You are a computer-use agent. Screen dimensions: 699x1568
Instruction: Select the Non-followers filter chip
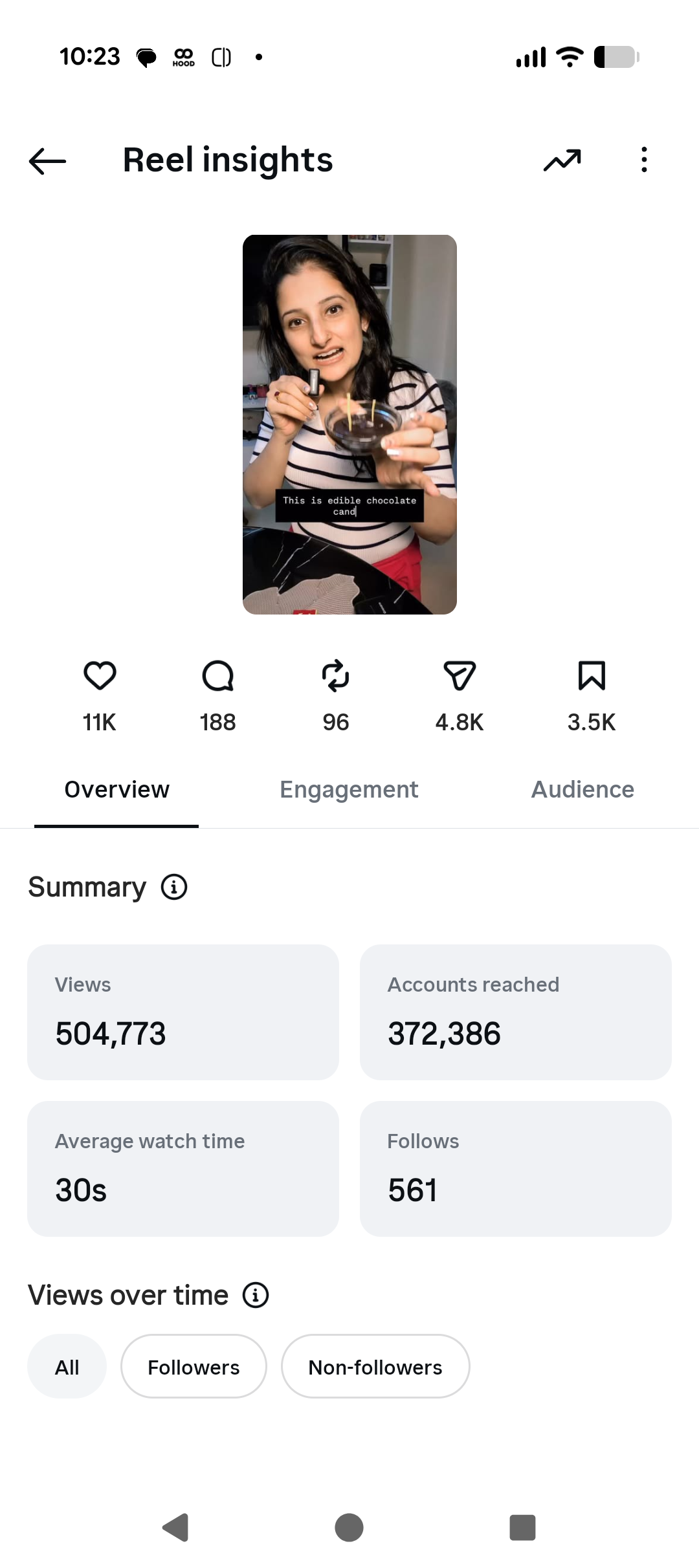tap(375, 1367)
